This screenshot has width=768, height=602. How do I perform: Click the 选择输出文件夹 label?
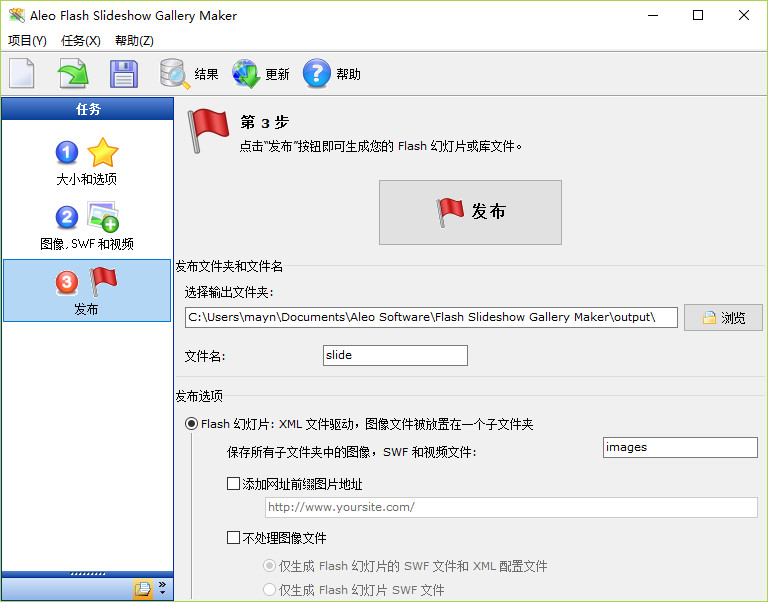tap(229, 292)
